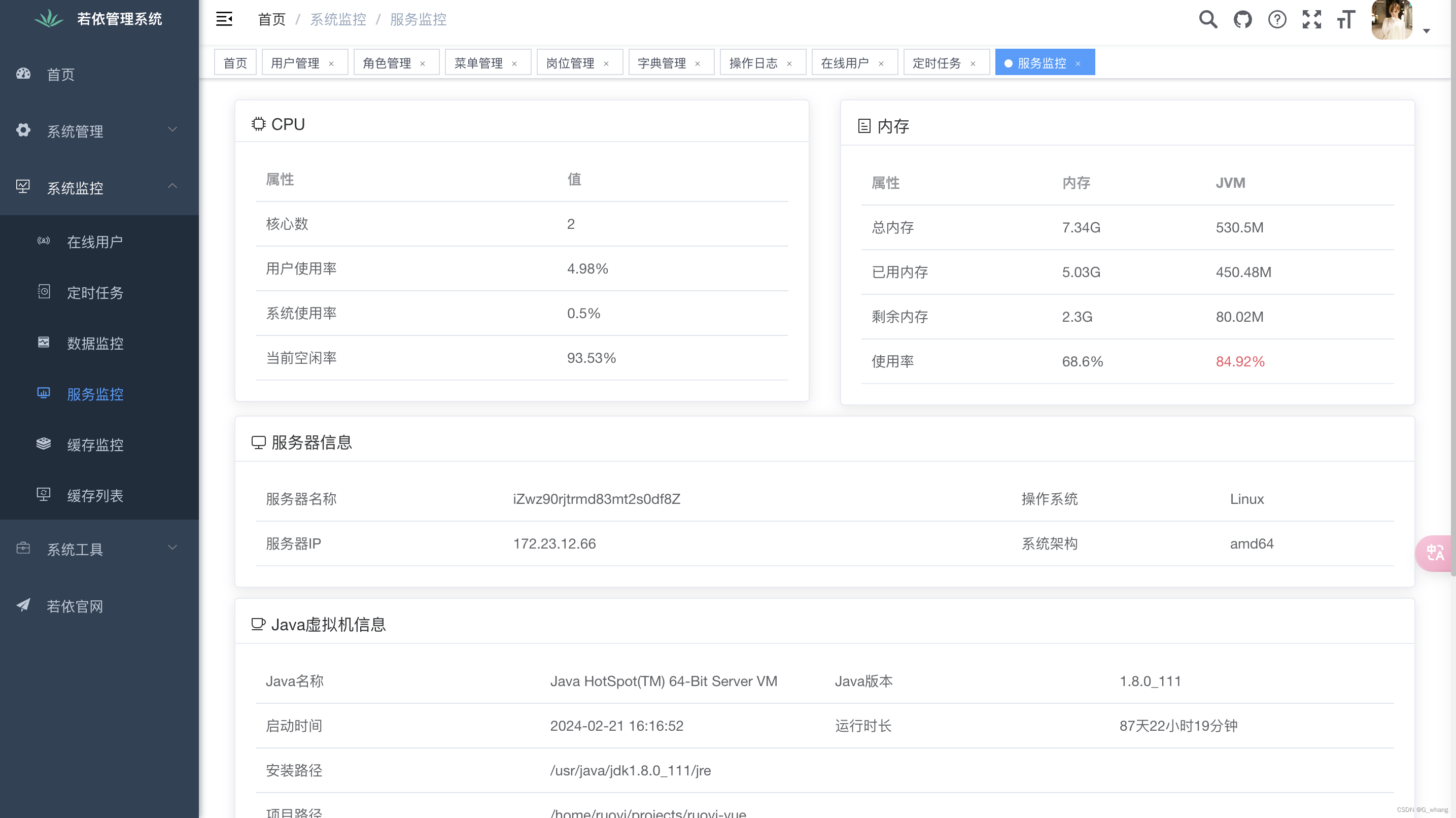
Task: Switch to the 操作日志 tab
Action: pyautogui.click(x=753, y=63)
